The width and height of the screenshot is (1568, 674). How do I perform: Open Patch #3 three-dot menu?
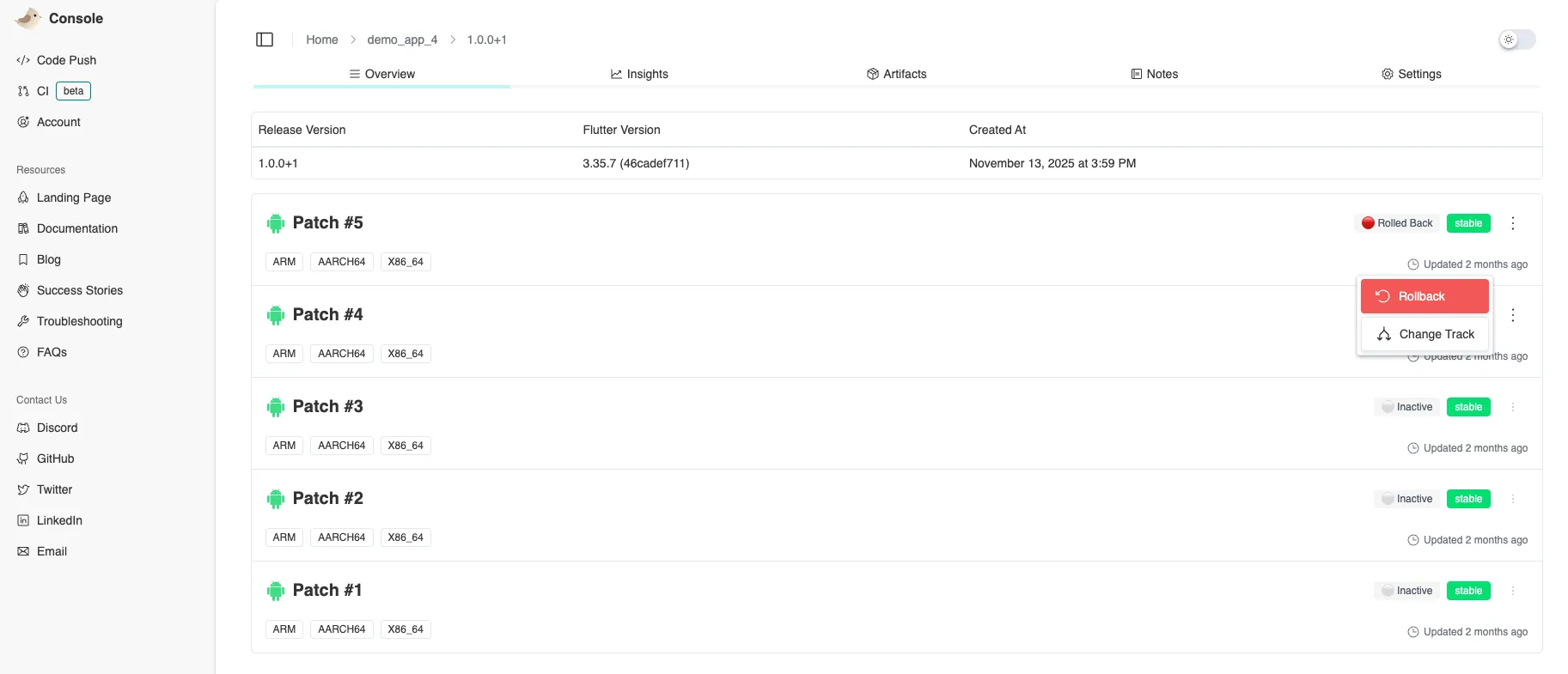1513,407
